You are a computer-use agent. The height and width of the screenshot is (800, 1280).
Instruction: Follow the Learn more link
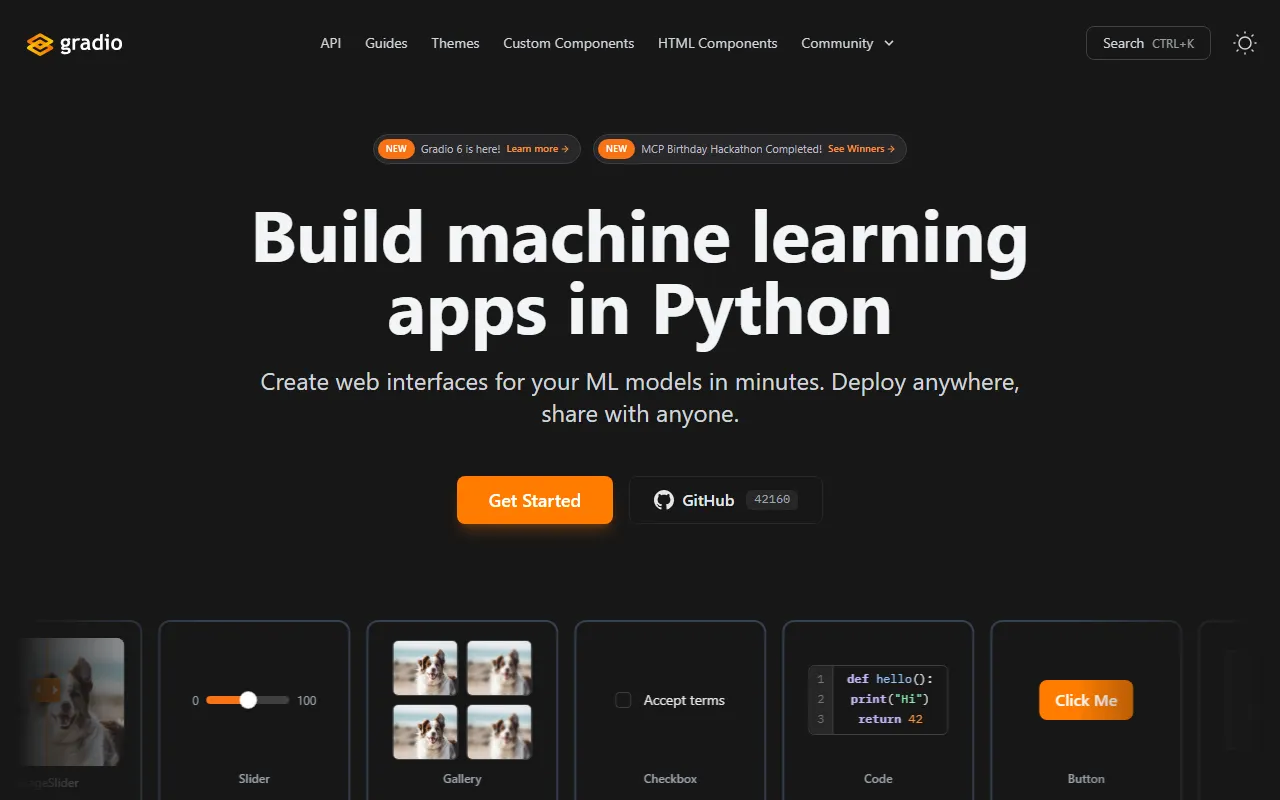pyautogui.click(x=537, y=149)
